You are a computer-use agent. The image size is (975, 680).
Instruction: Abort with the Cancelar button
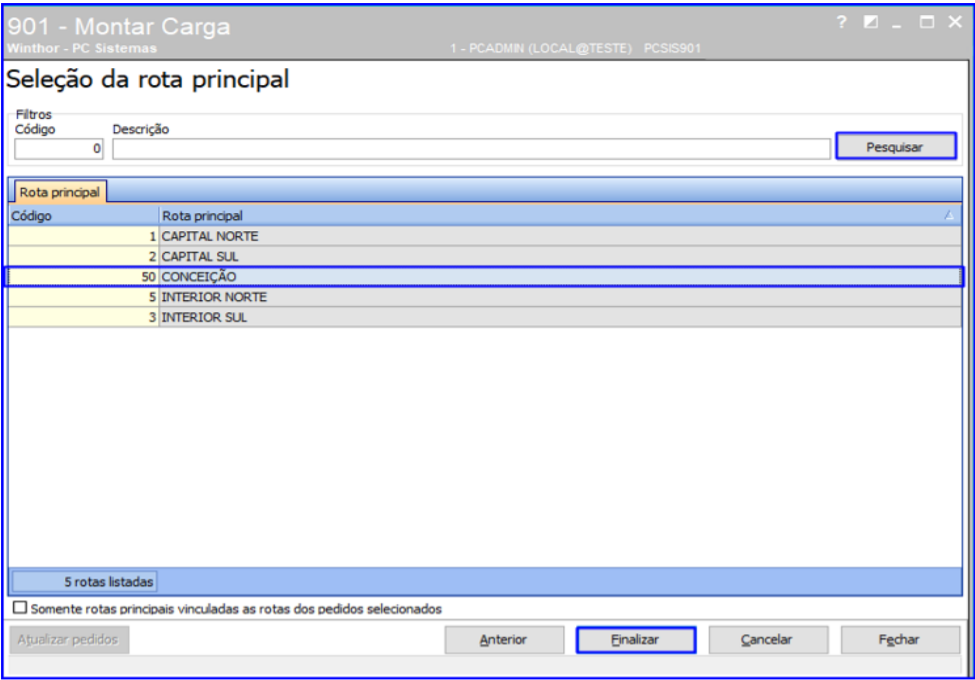[768, 640]
